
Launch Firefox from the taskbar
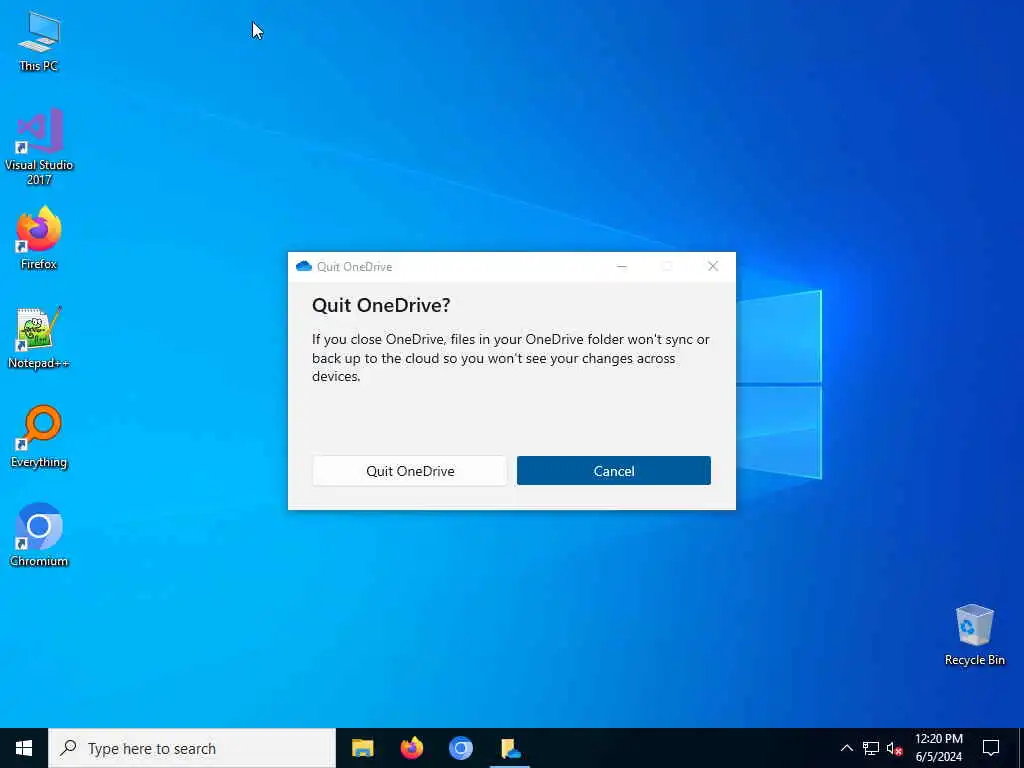coord(411,748)
